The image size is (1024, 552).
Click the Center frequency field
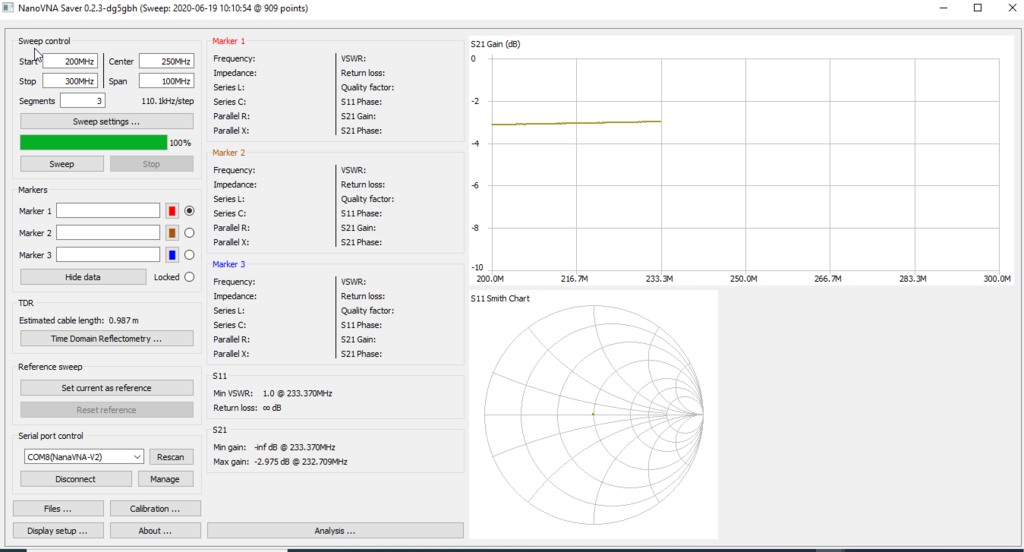(167, 61)
